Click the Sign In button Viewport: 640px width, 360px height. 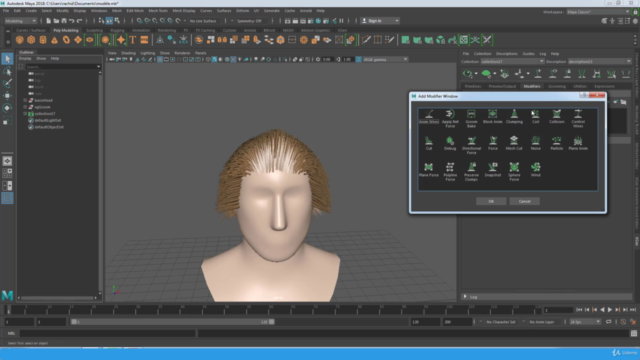(380, 21)
